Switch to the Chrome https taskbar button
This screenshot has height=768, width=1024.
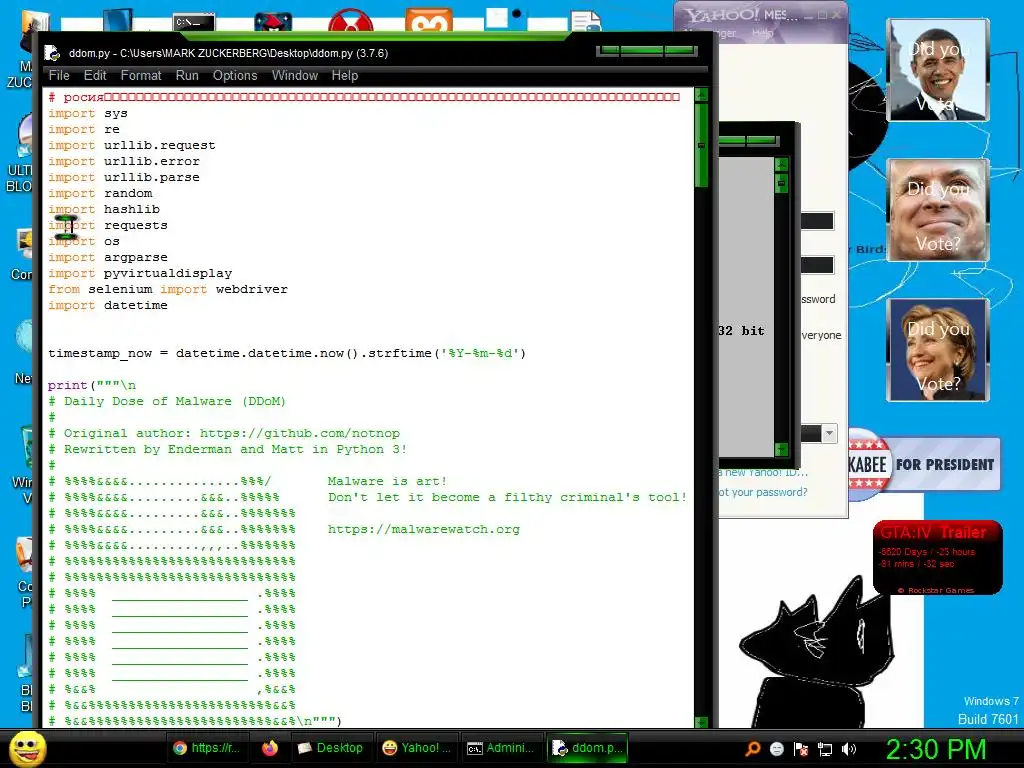coord(207,748)
